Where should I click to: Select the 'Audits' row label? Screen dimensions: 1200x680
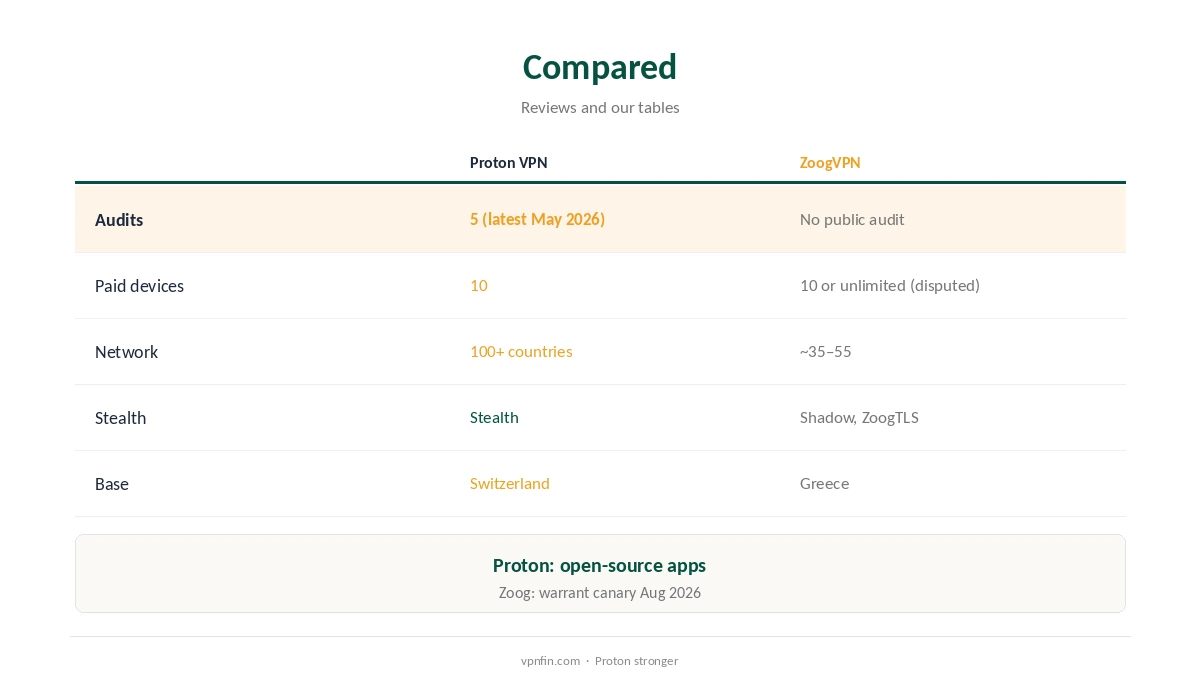[x=119, y=220]
